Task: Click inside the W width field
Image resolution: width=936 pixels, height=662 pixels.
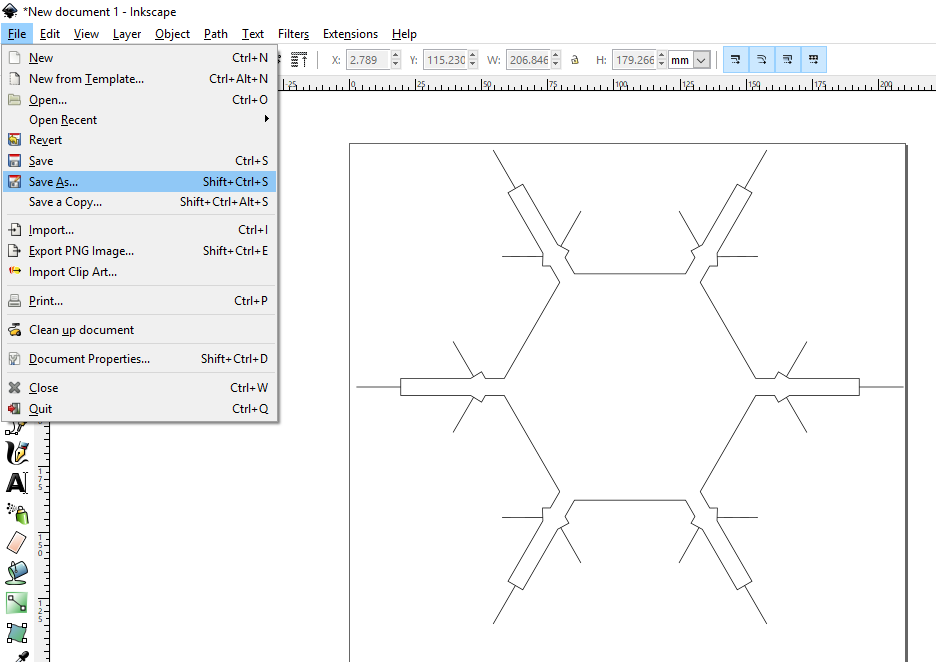Action: click(528, 59)
